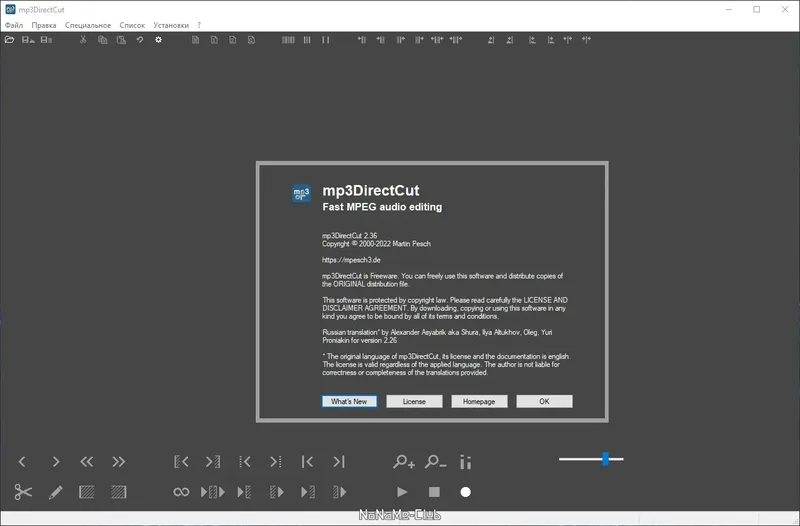Stop playback with the square Stop button
This screenshot has height=526, width=800.
[x=434, y=492]
